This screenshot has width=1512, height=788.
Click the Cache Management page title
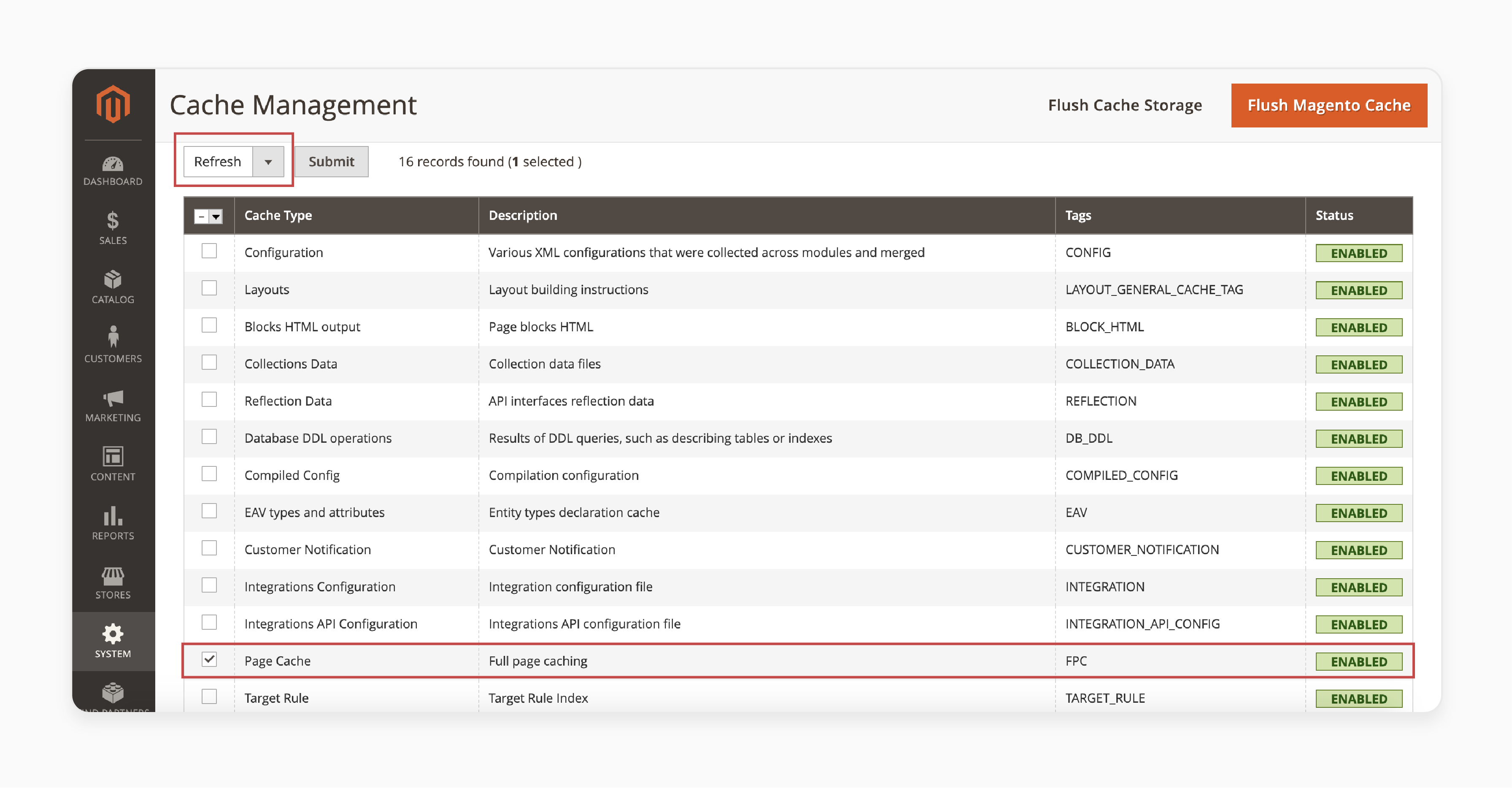pos(293,106)
